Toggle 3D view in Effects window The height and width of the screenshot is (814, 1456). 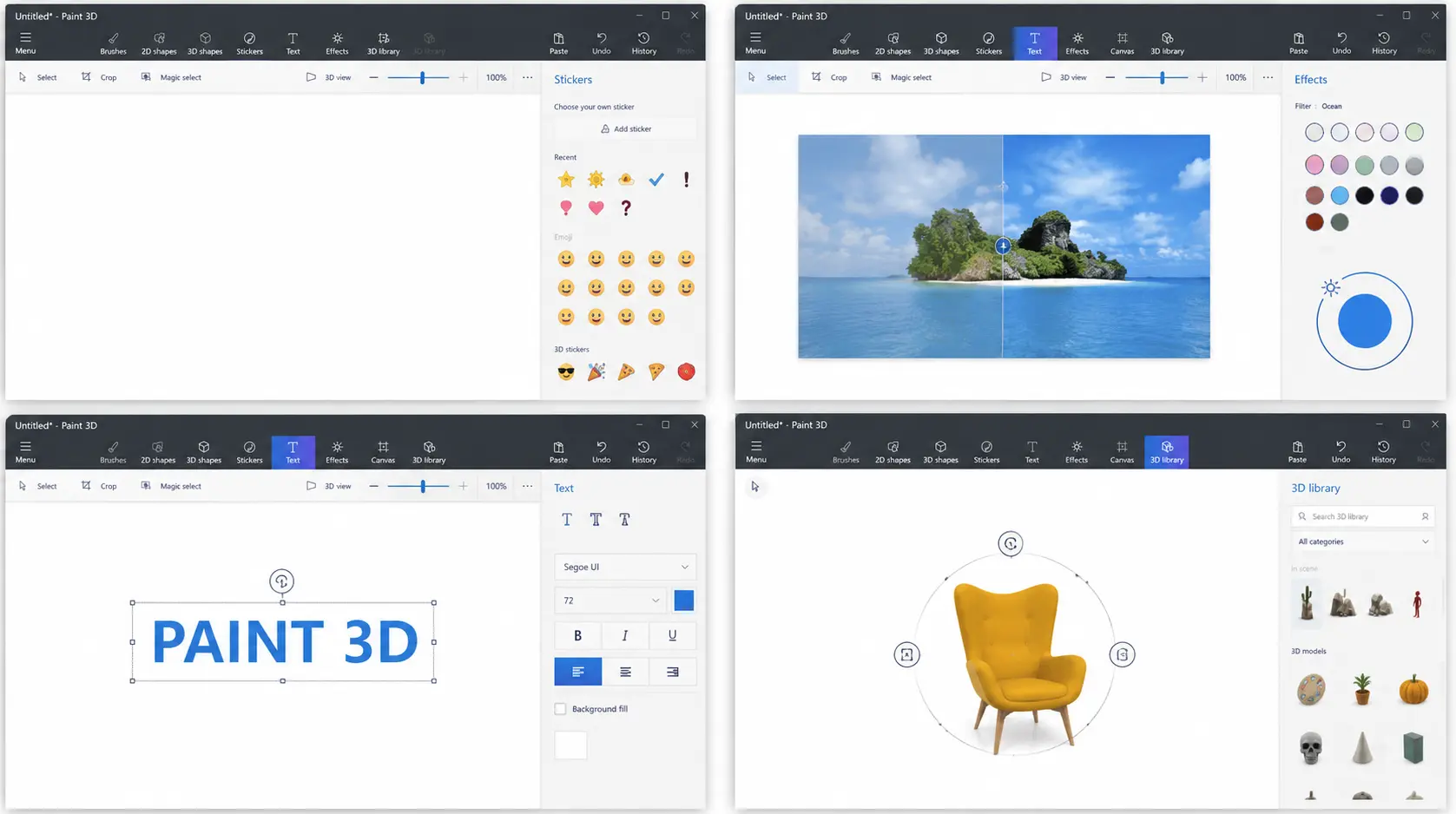(x=1064, y=77)
